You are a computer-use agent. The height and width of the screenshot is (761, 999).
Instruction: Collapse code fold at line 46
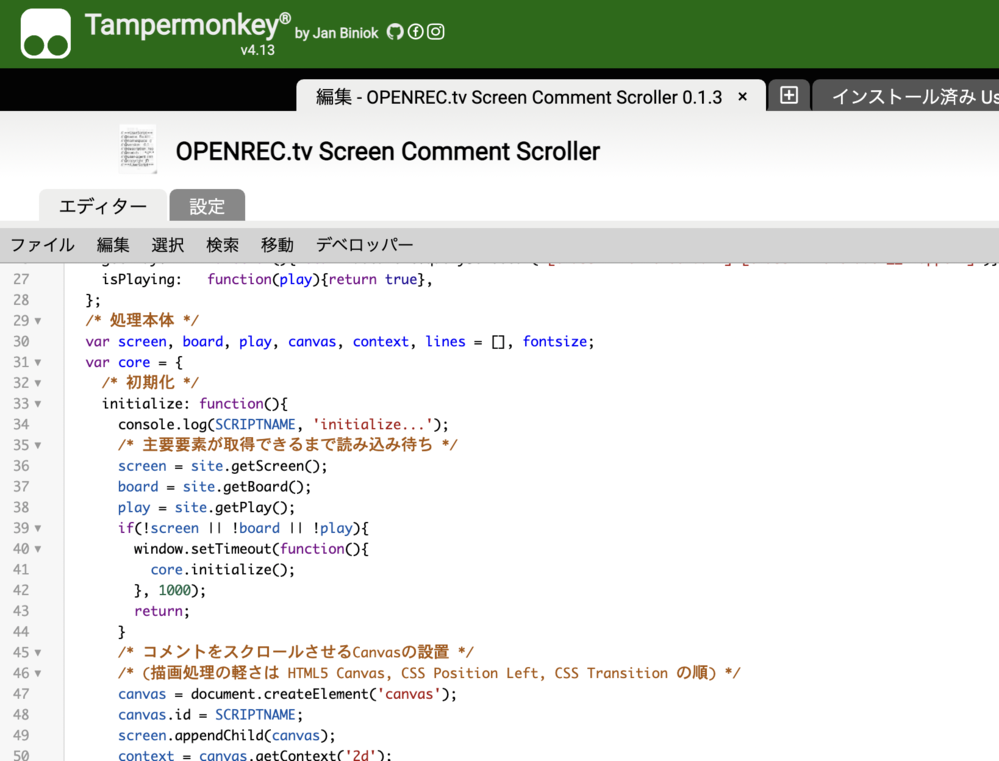tap(38, 674)
